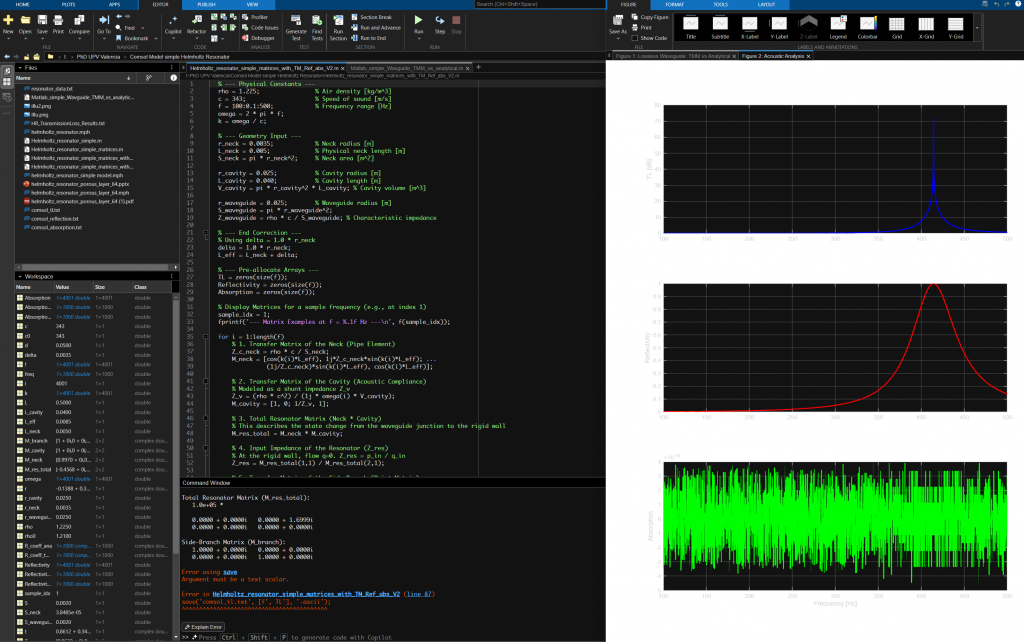Add a Title to the figure
This screenshot has height=642, width=1024.
point(690,27)
